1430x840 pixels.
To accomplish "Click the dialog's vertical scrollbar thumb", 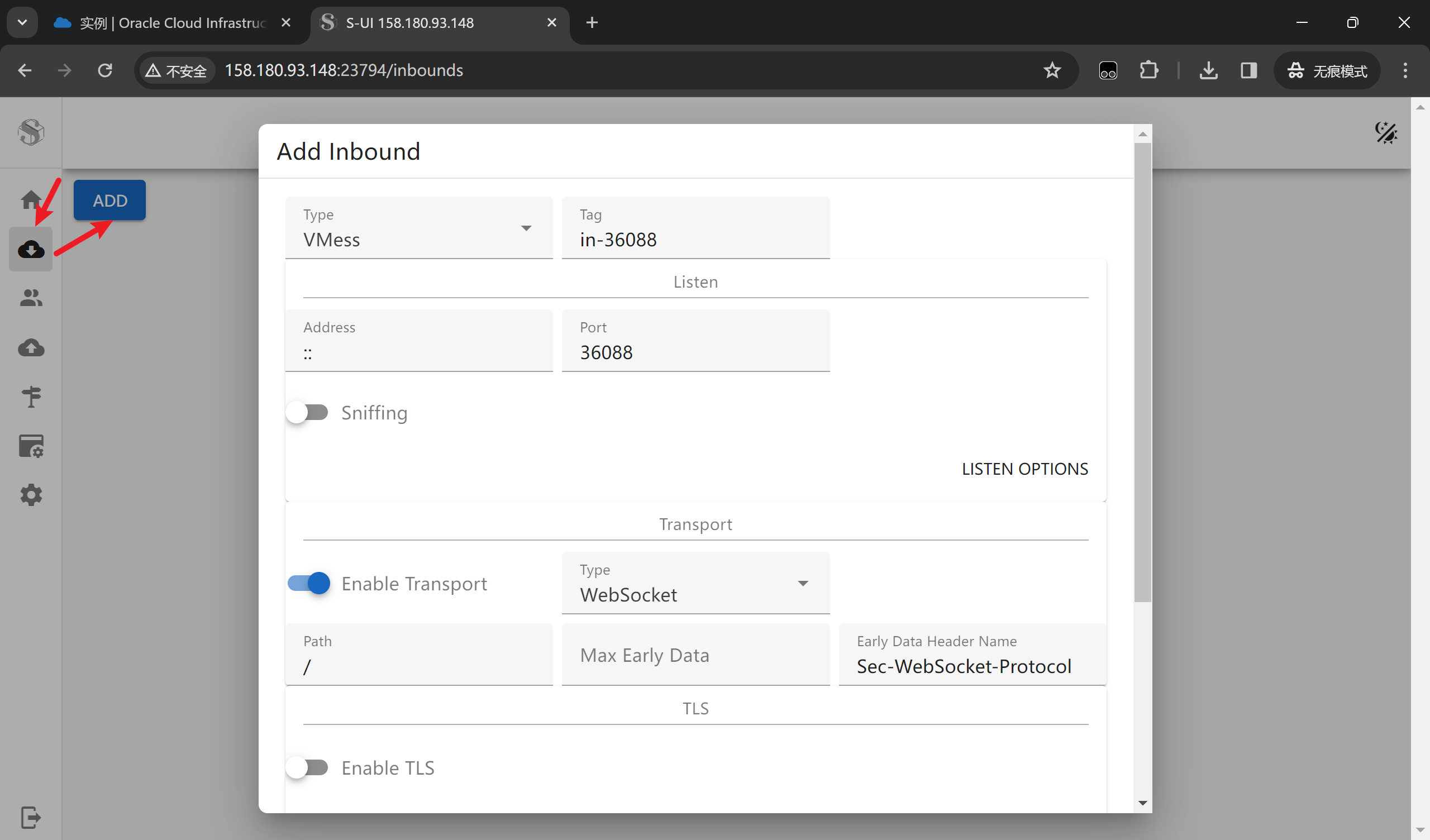I will pos(1142,372).
